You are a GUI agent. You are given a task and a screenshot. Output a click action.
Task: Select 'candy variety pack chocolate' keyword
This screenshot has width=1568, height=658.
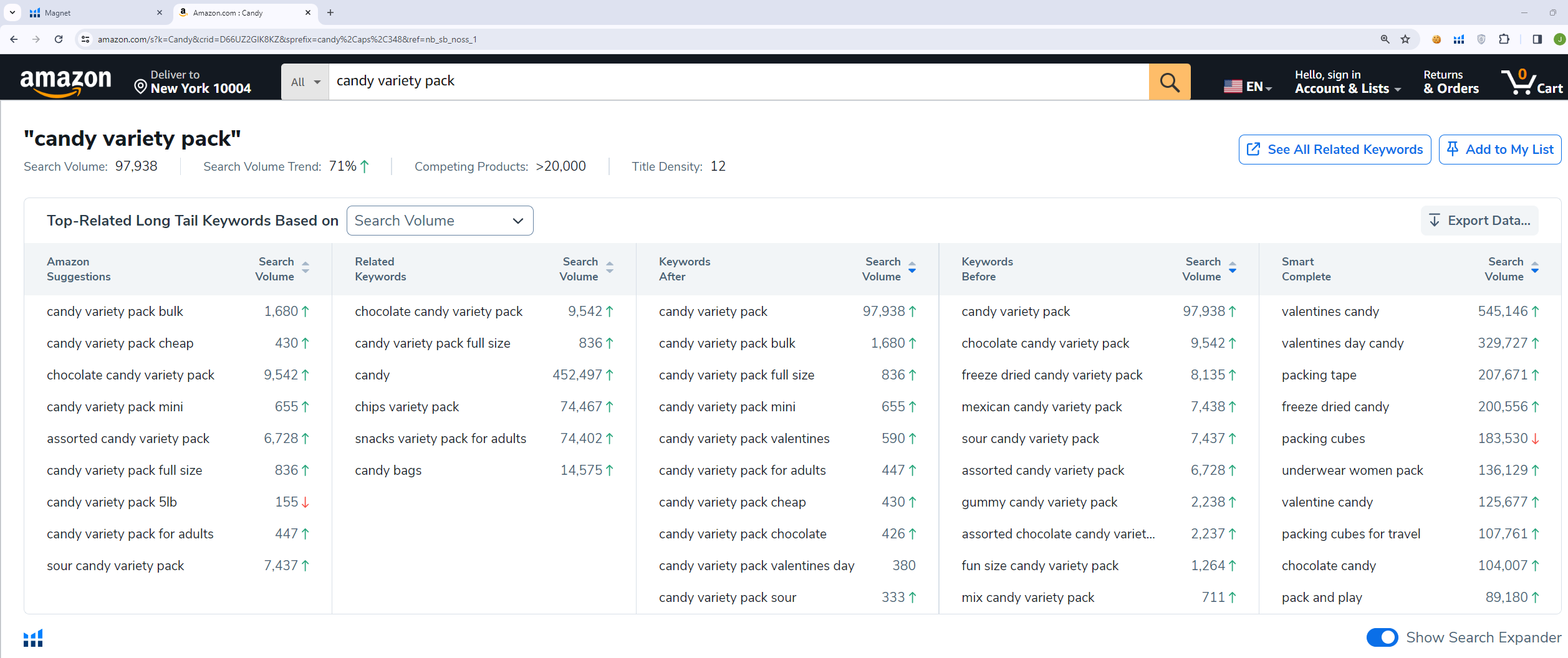coord(743,533)
